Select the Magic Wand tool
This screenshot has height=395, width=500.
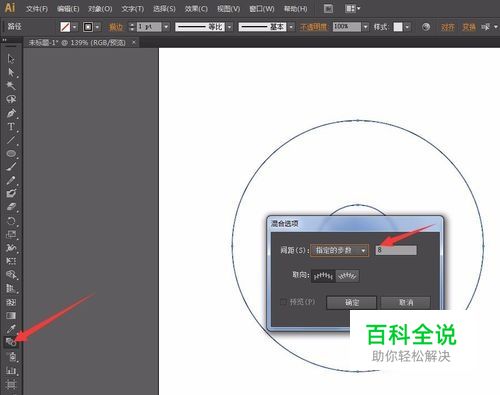click(x=11, y=86)
